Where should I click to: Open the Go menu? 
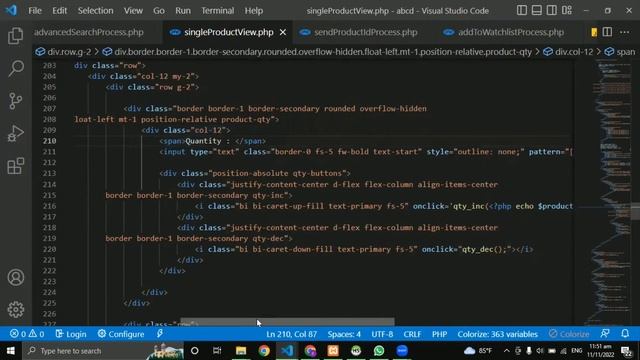(x=159, y=11)
